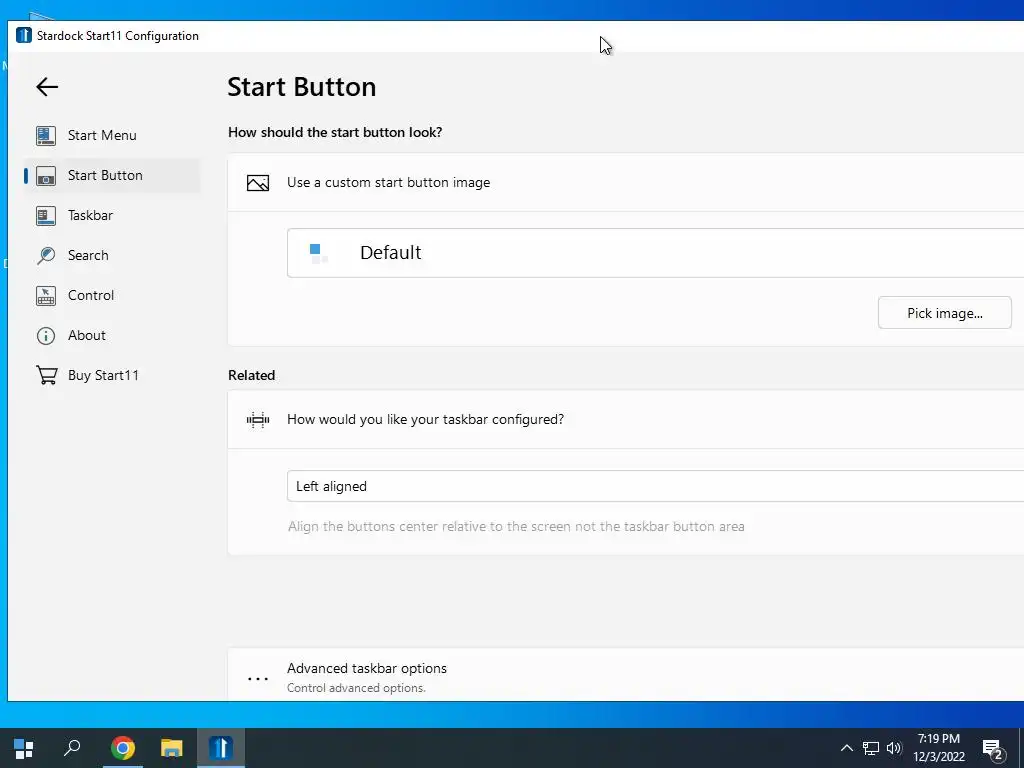Viewport: 1024px width, 768px height.
Task: Open the Taskbar settings page
Action: 112,215
